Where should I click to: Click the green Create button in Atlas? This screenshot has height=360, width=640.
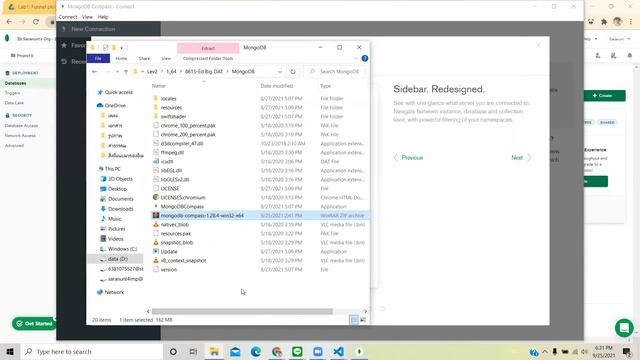[602, 96]
